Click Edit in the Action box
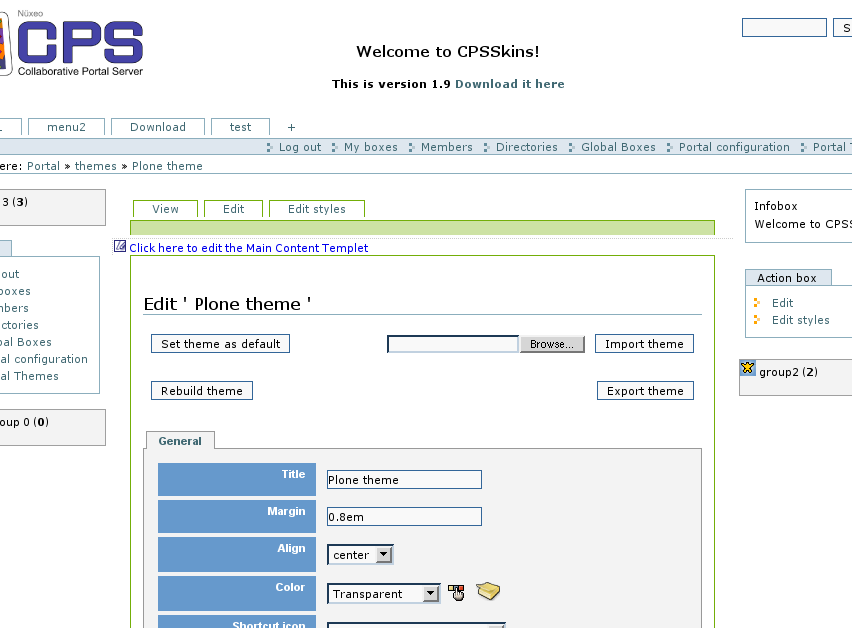This screenshot has width=852, height=628. [x=782, y=303]
